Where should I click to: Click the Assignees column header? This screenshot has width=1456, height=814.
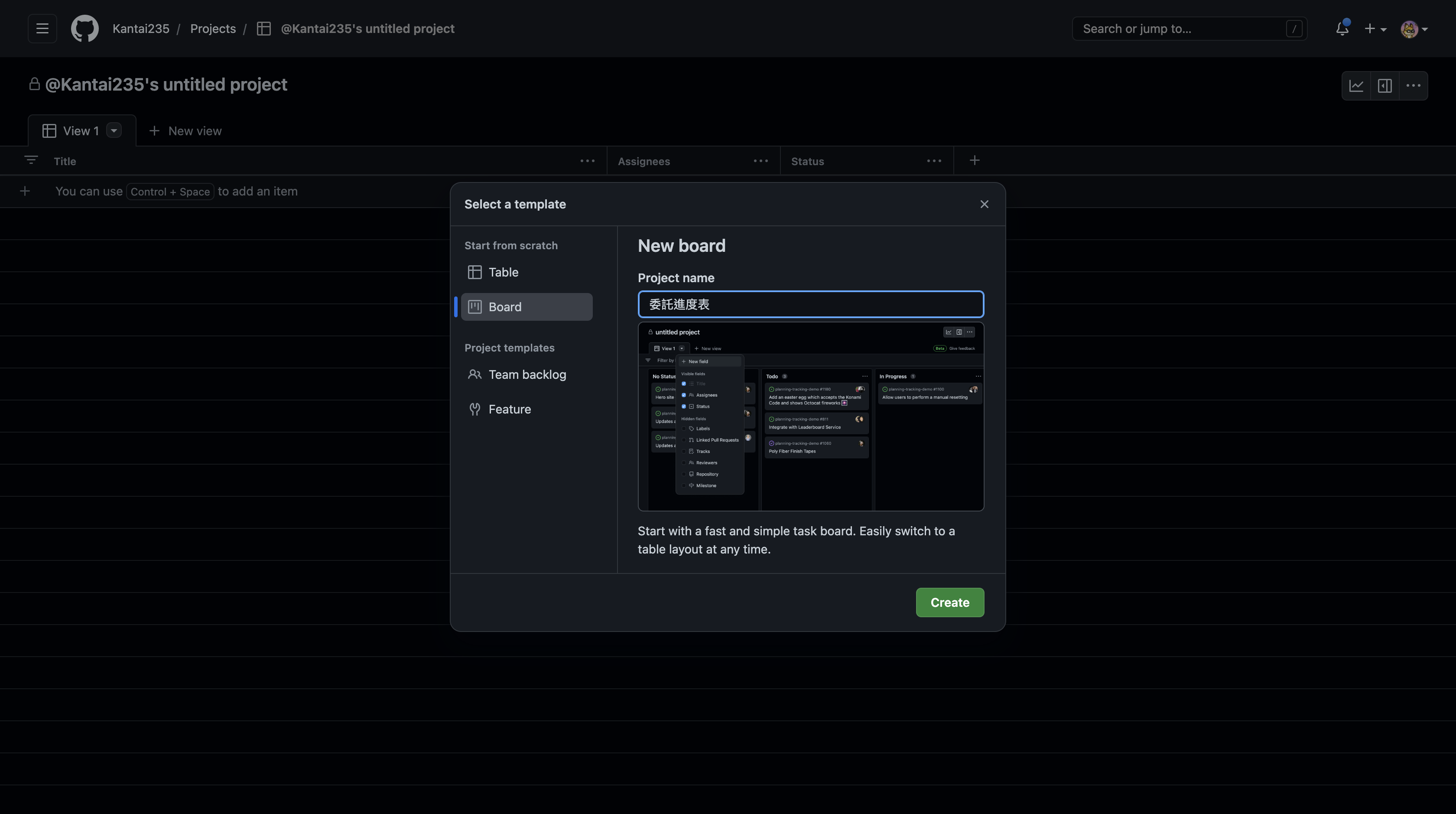point(644,161)
